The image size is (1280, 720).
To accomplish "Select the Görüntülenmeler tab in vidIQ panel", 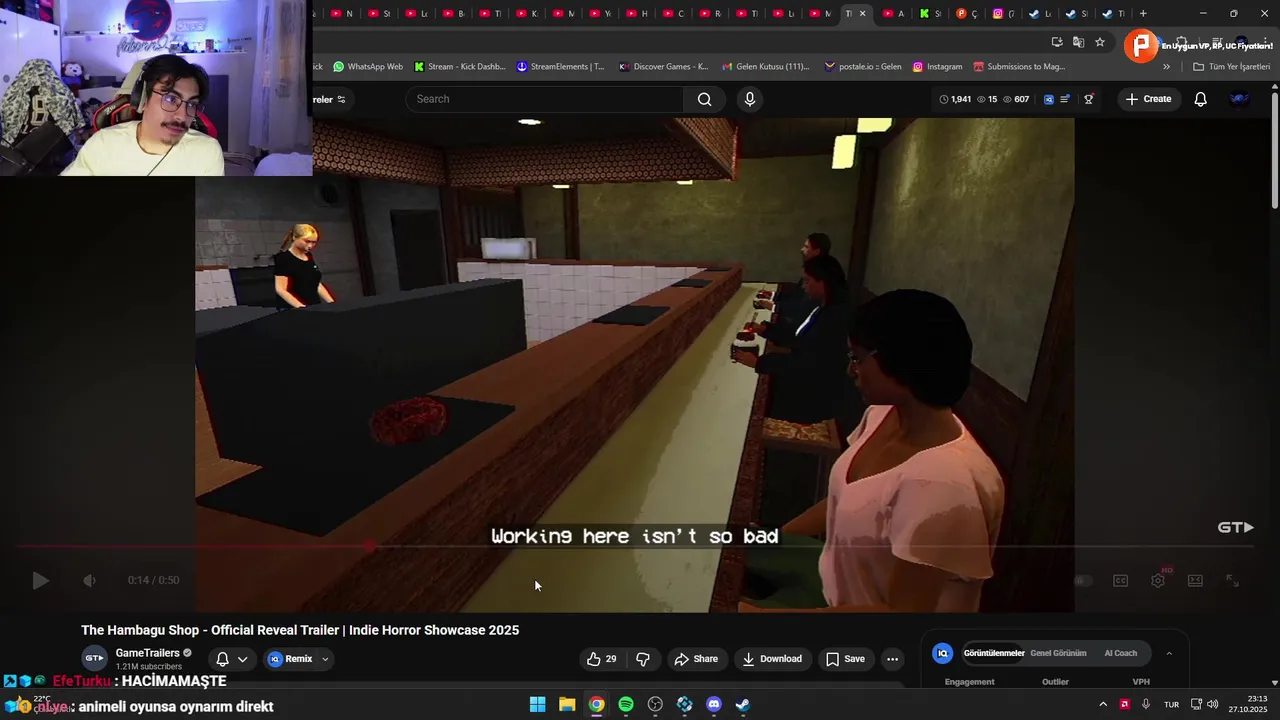I will pyautogui.click(x=994, y=653).
